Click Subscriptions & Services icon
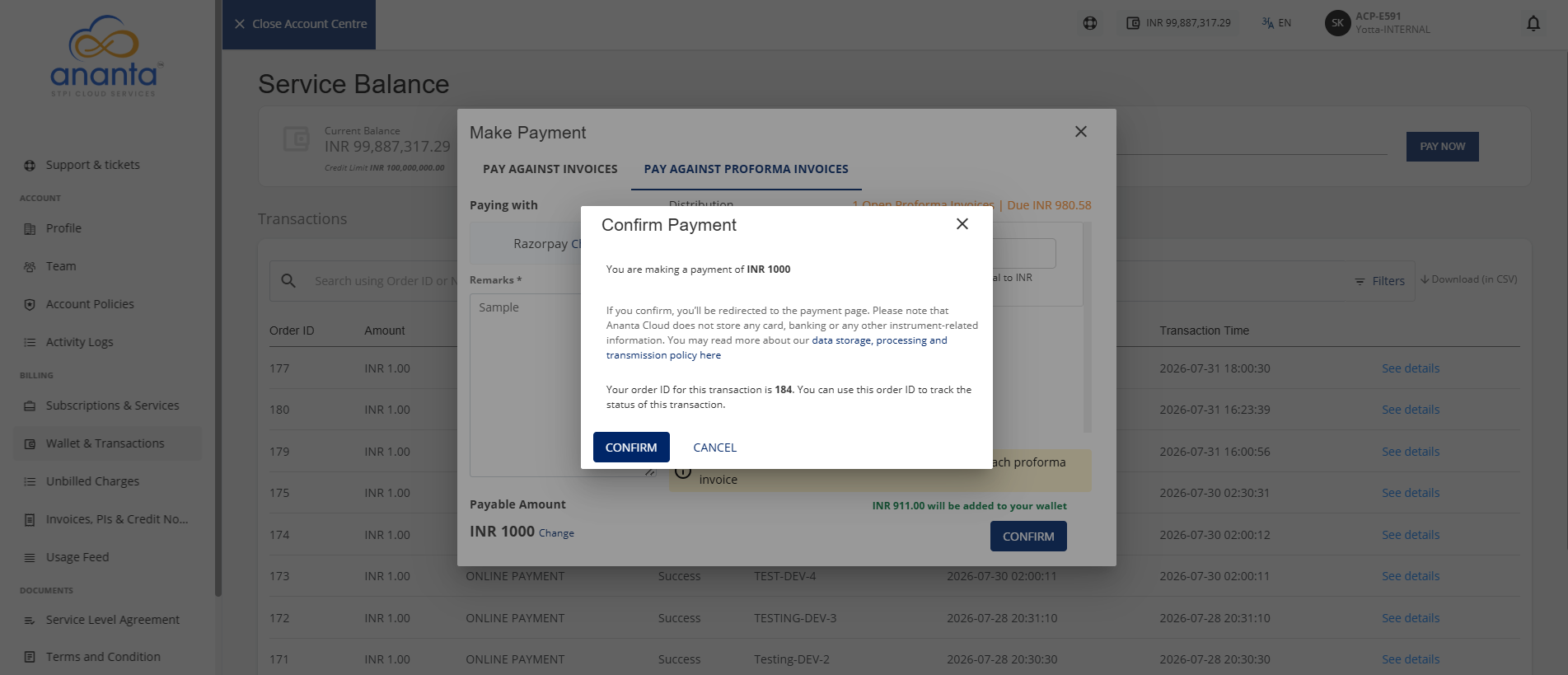This screenshot has height=675, width=1568. point(30,406)
